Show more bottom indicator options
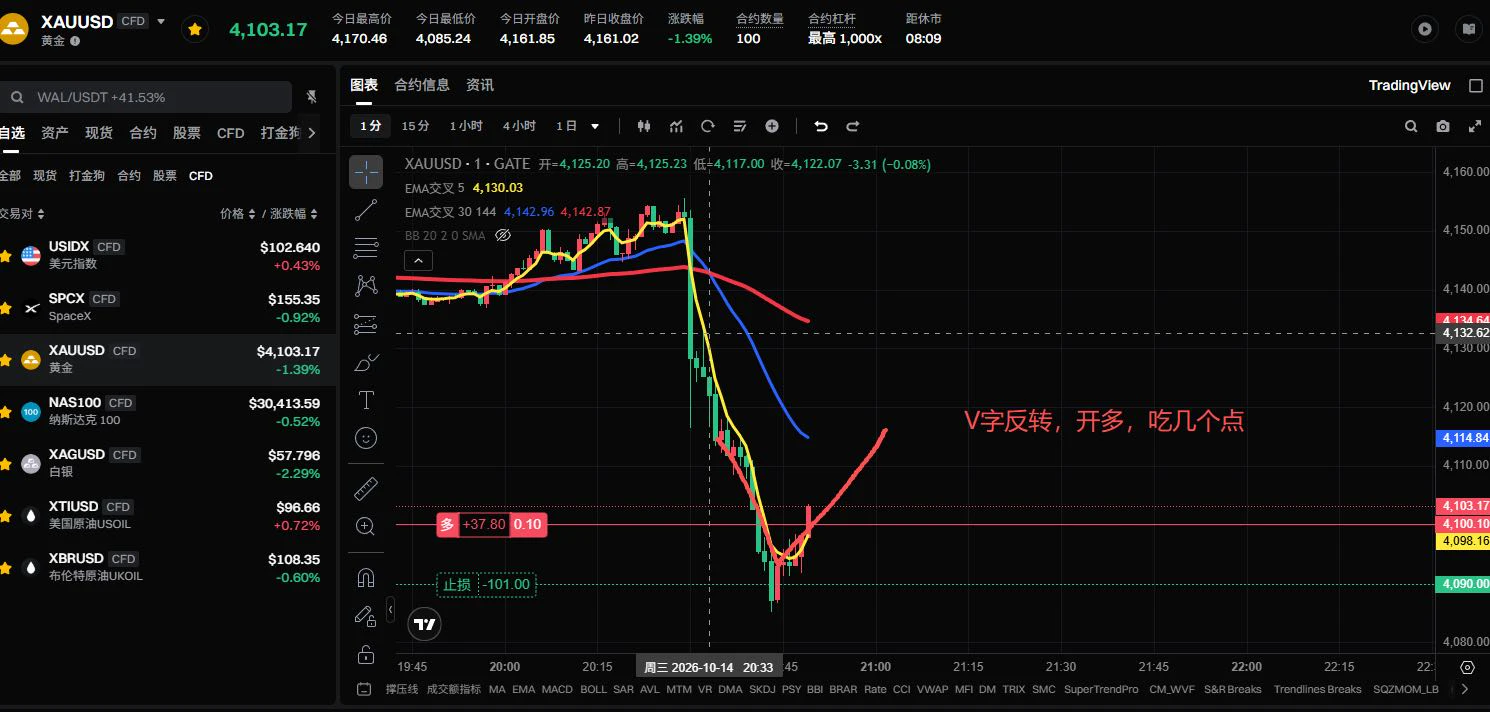The image size is (1490, 712). [x=1465, y=689]
